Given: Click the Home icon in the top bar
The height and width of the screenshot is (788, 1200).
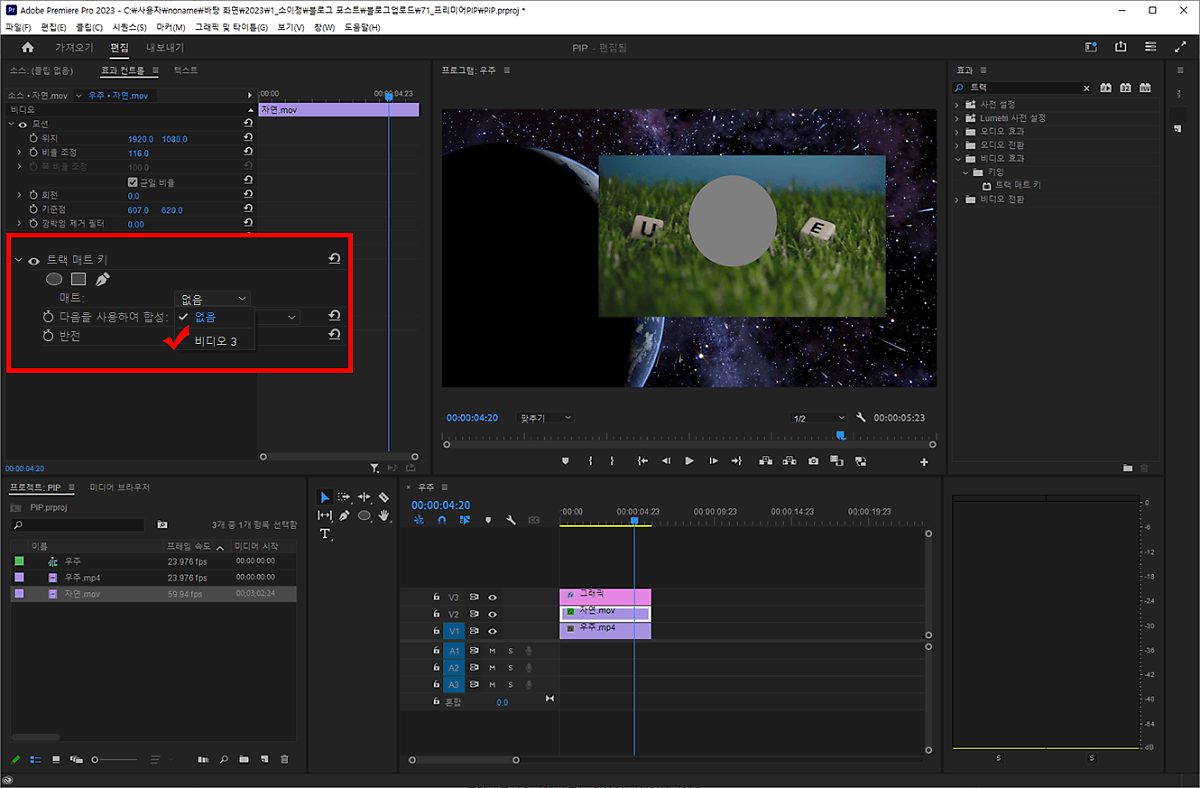Looking at the screenshot, I should 27,47.
